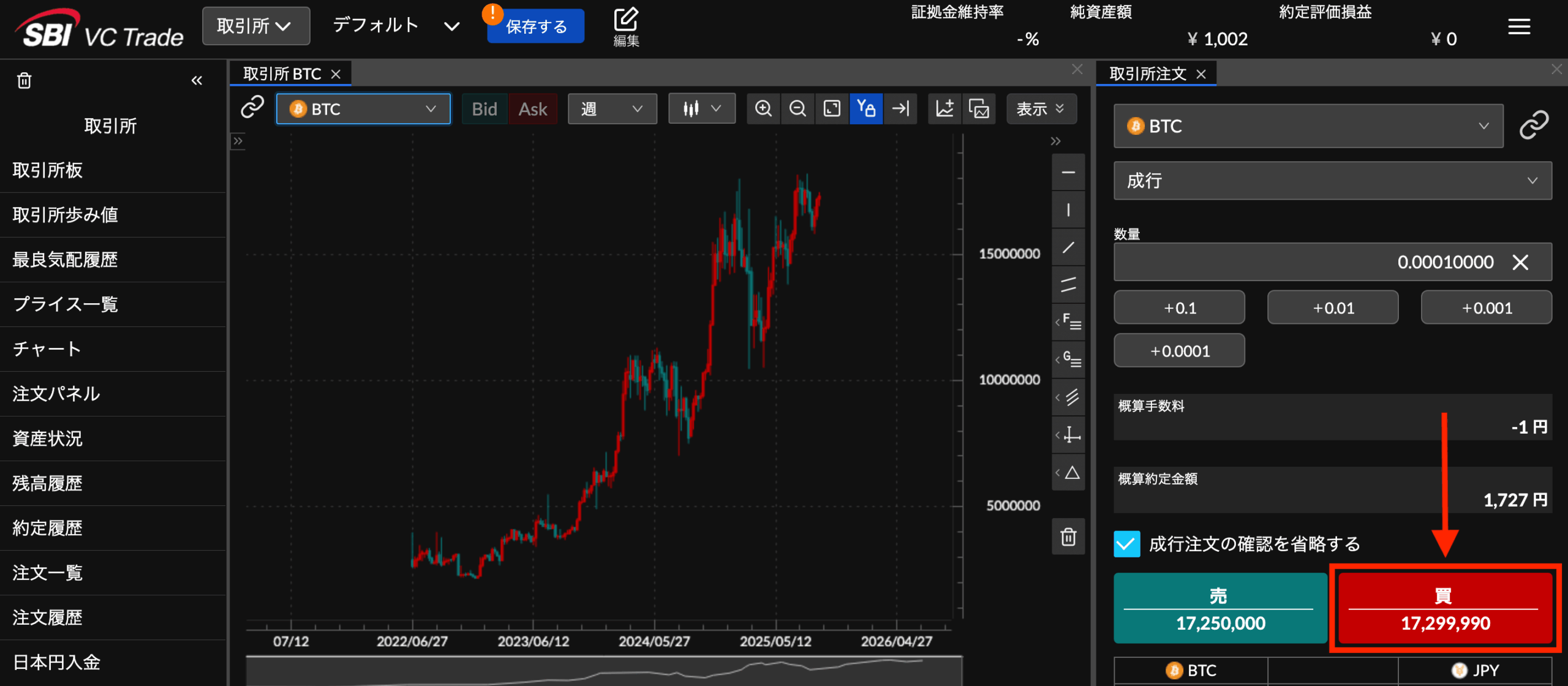Click the hamburger menu icon
1568x686 pixels.
coord(1519,27)
